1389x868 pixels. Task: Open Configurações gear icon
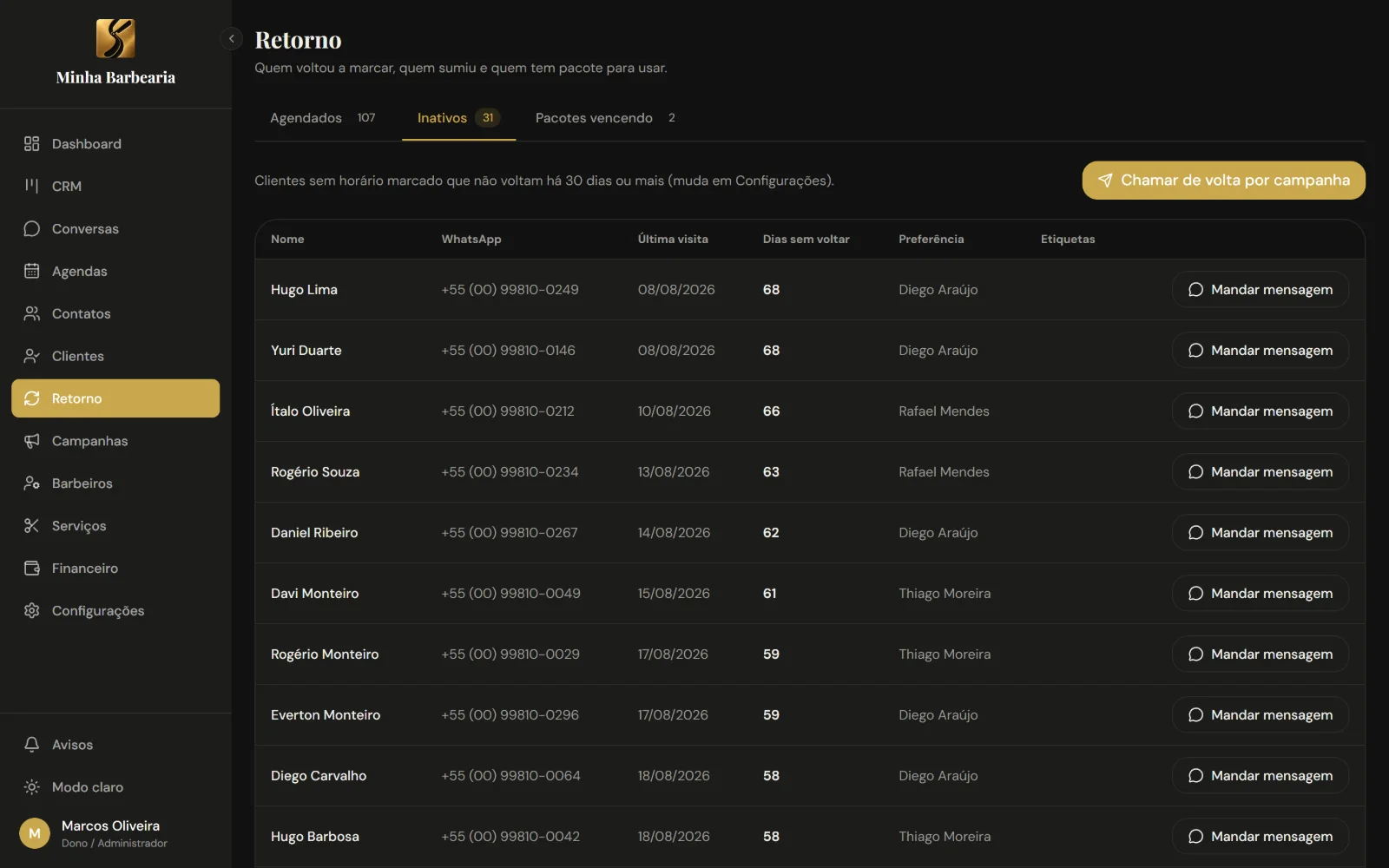coord(32,611)
